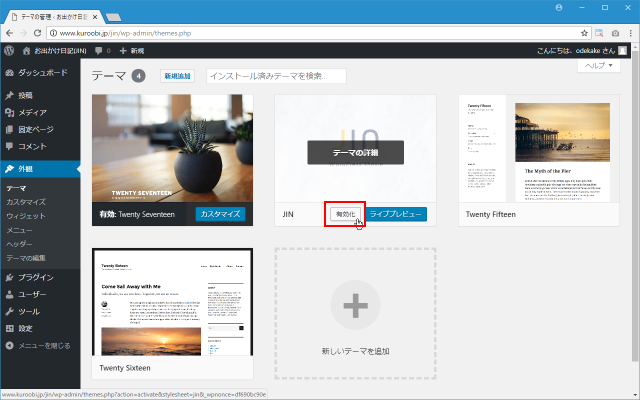
Task: Open the Twenty Fifteen theme thumbnail
Action: [x=539, y=148]
